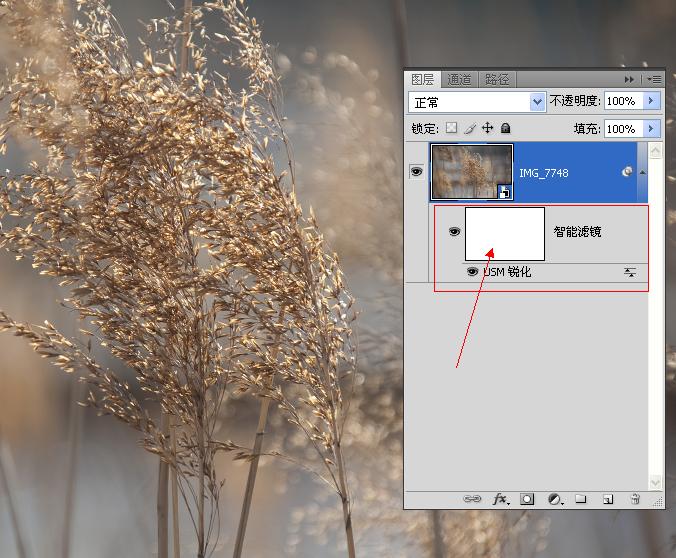The width and height of the screenshot is (676, 558).
Task: Create new fill or adjustment layer
Action: point(555,499)
